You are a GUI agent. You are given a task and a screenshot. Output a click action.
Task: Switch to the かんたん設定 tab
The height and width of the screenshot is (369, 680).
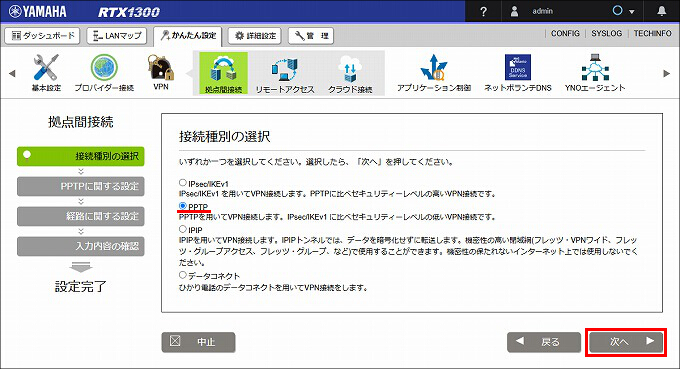pos(188,36)
